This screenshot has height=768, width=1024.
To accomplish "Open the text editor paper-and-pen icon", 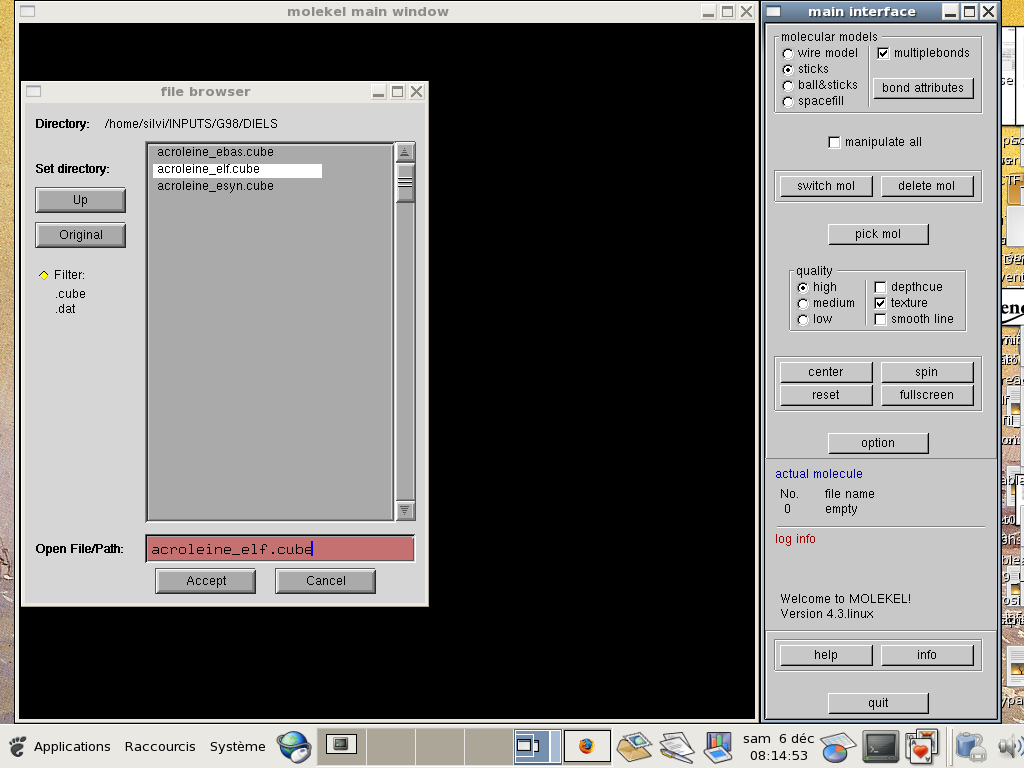I will [x=677, y=746].
